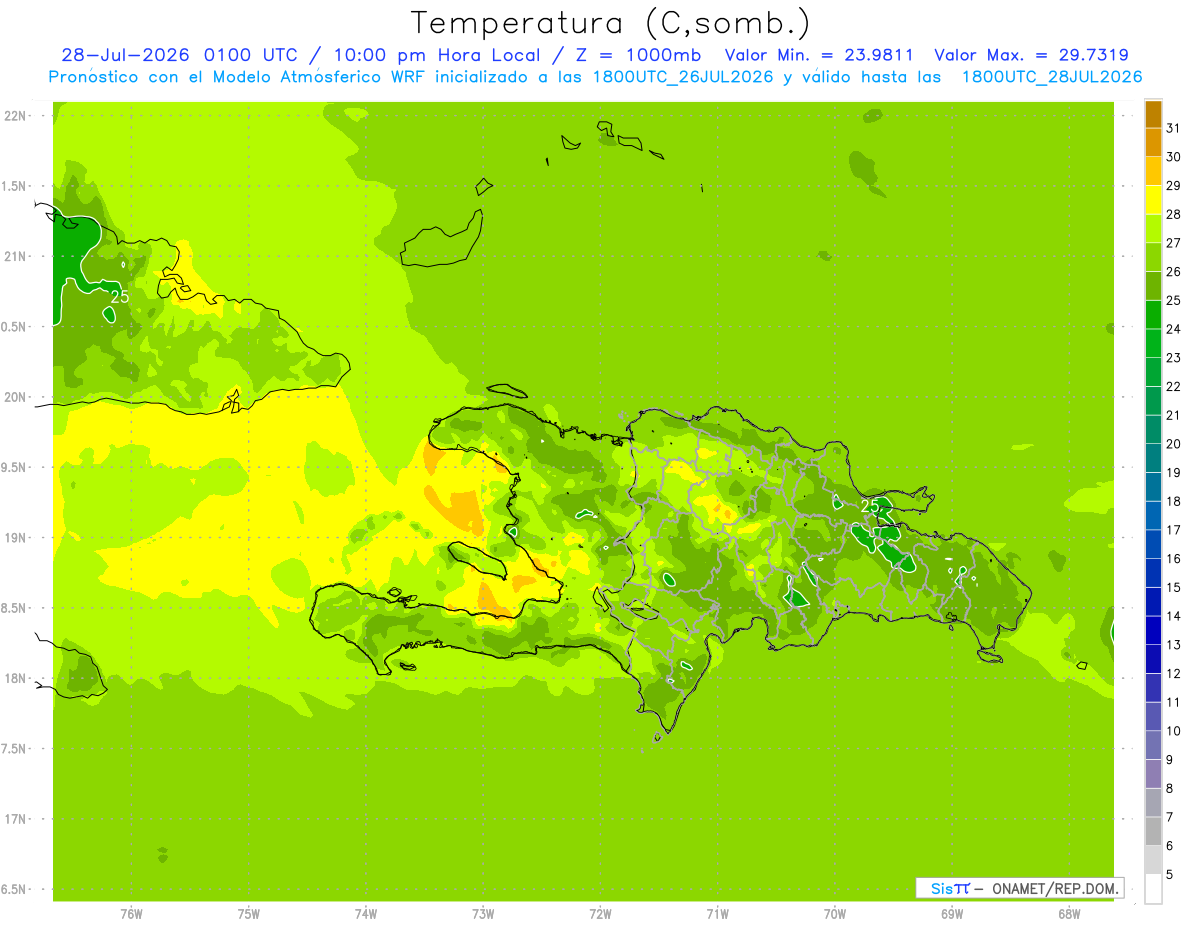Select "Valor Min. = 23.9811" in header
This screenshot has height=927, width=1200.
(819, 56)
